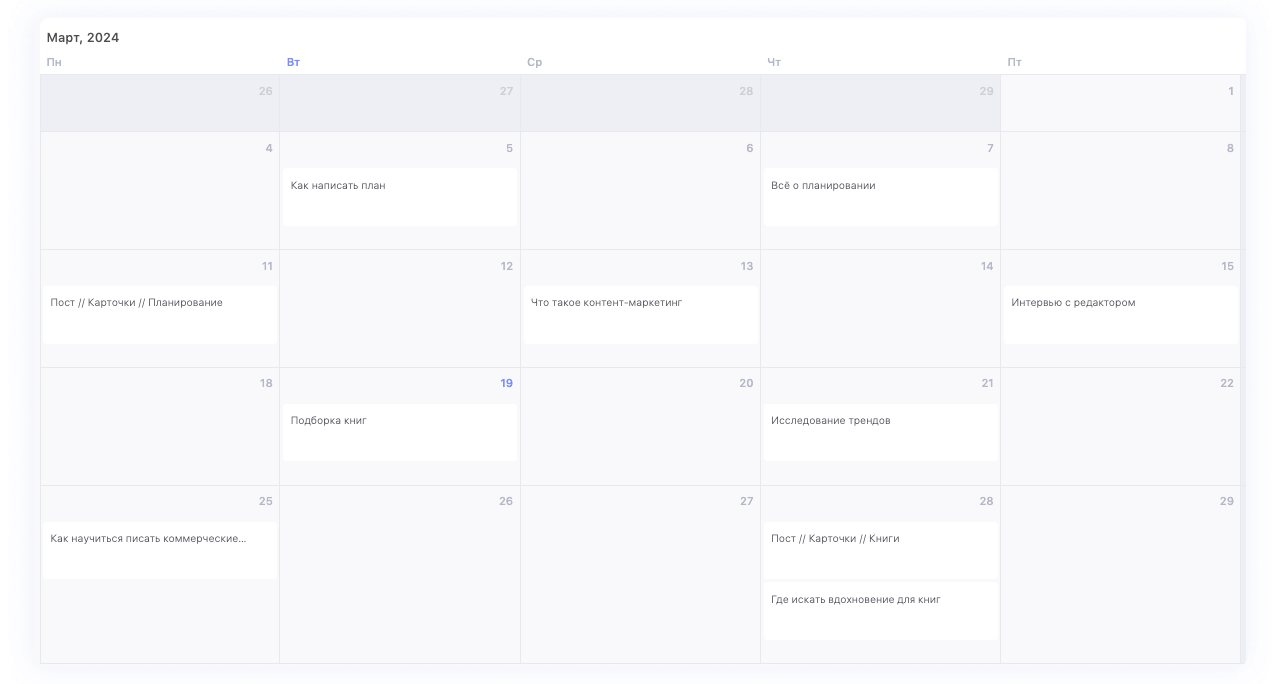This screenshot has width=1279, height=684.
Task: Select the day cell numbered 29 in March
Action: 1120,574
